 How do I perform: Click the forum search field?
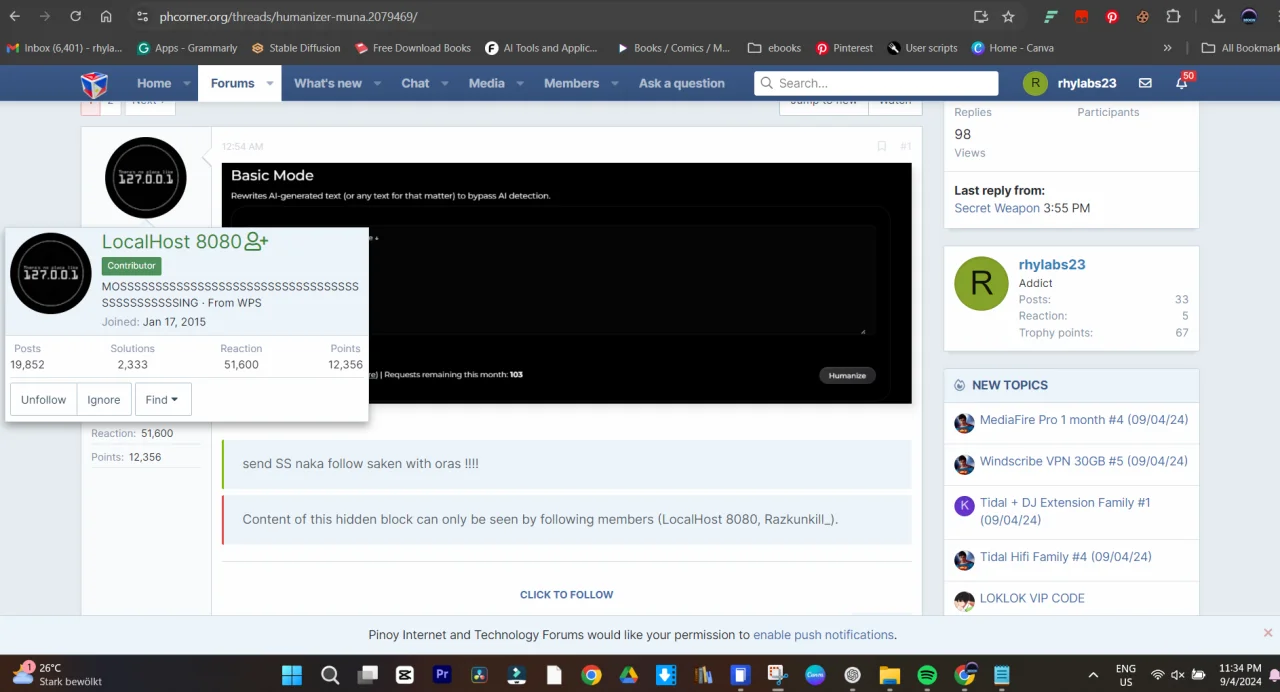[x=876, y=84]
